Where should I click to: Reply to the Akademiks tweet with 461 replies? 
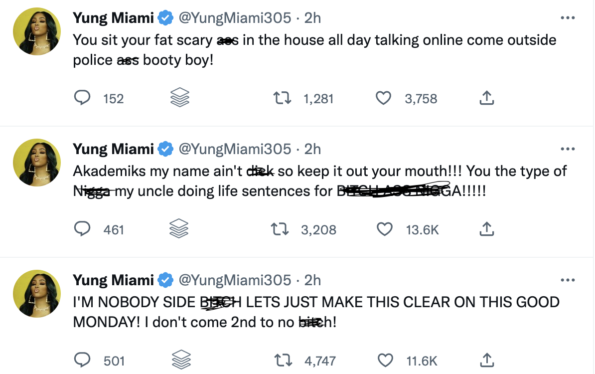coord(82,229)
